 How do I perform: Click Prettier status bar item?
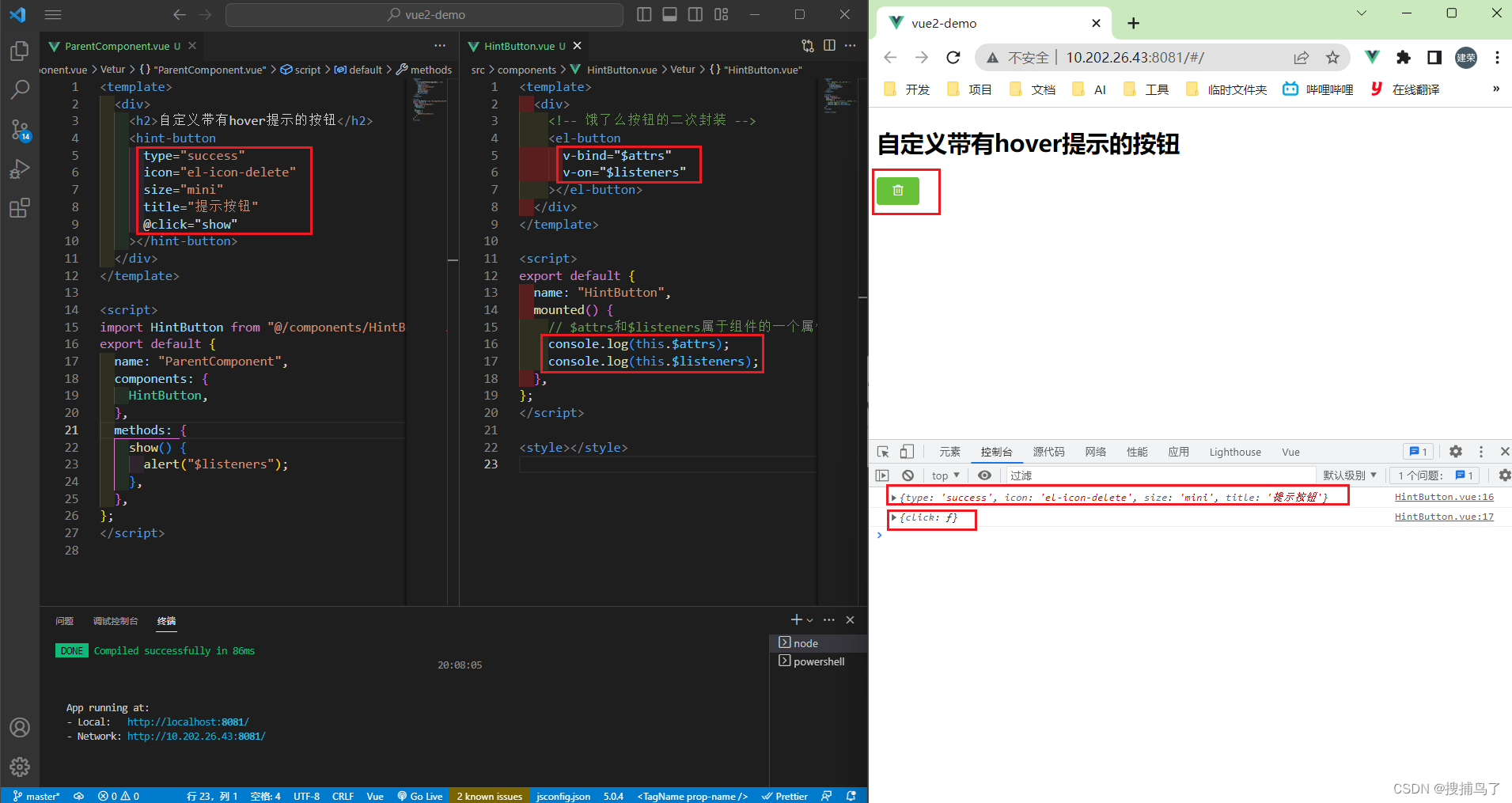(784, 796)
